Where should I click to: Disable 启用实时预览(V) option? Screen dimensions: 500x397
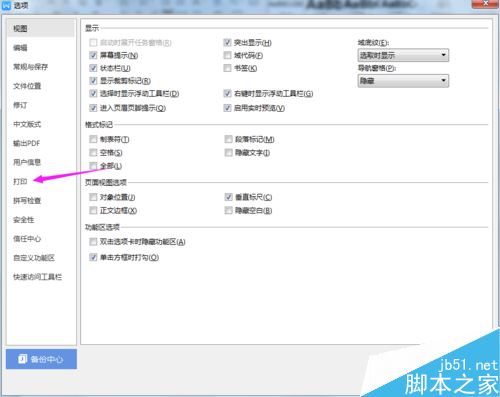(227, 108)
